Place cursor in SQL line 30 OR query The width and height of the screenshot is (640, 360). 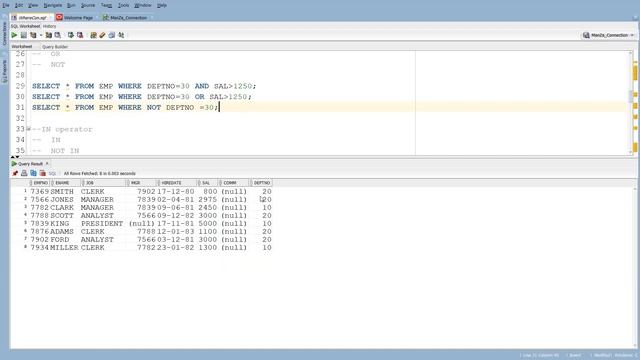142,97
